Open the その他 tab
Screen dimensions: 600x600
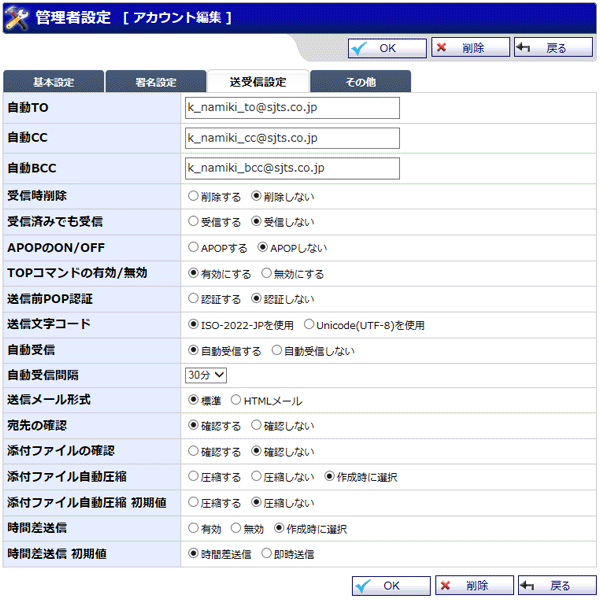(x=360, y=82)
